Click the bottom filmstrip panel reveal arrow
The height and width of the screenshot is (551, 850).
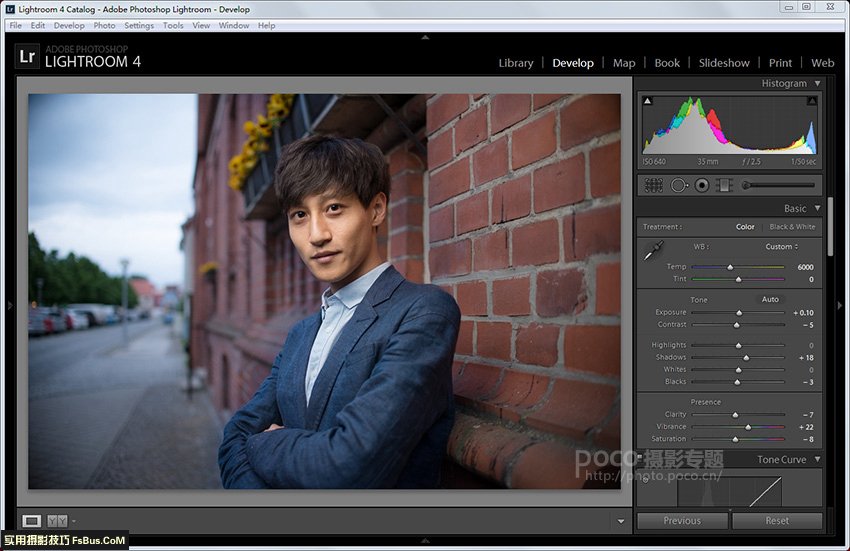tap(425, 541)
